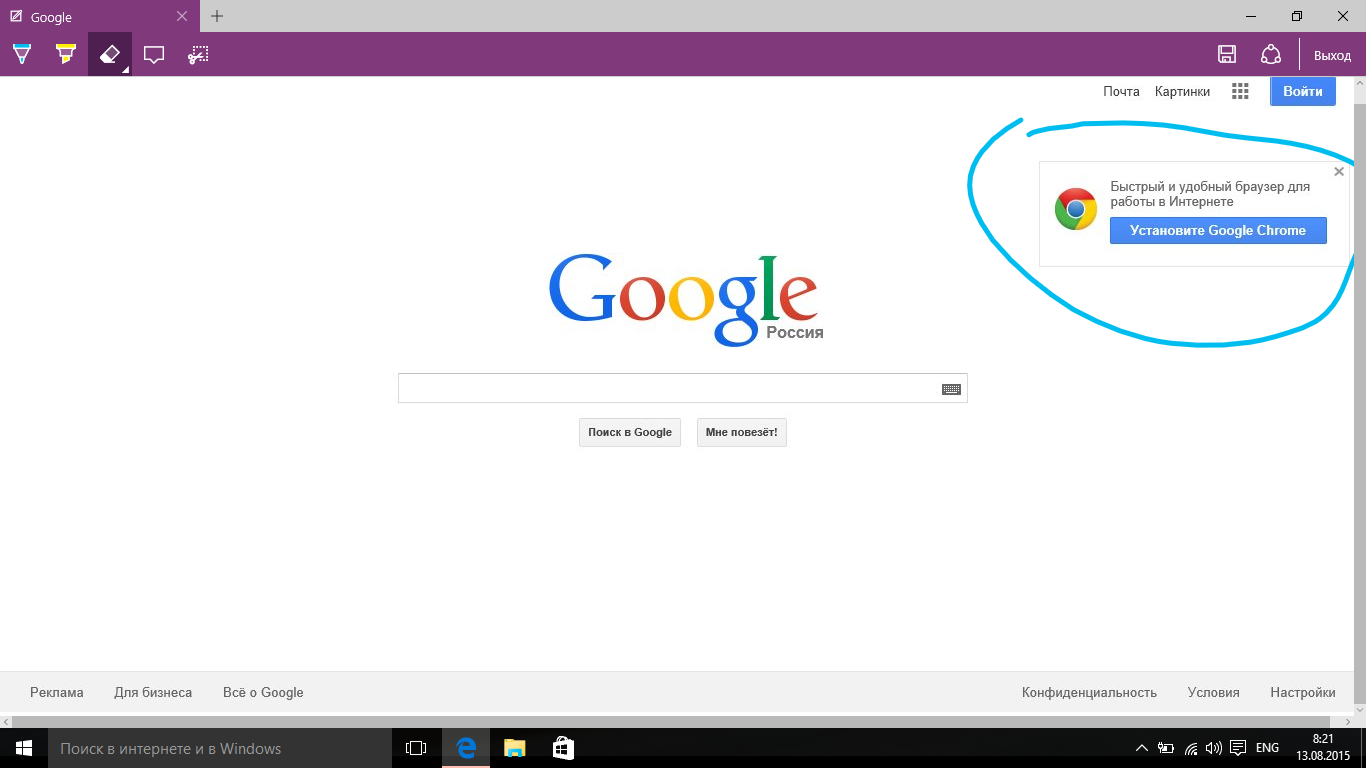Open Всё о Google footer link
Image resolution: width=1366 pixels, height=768 pixels.
pos(263,692)
